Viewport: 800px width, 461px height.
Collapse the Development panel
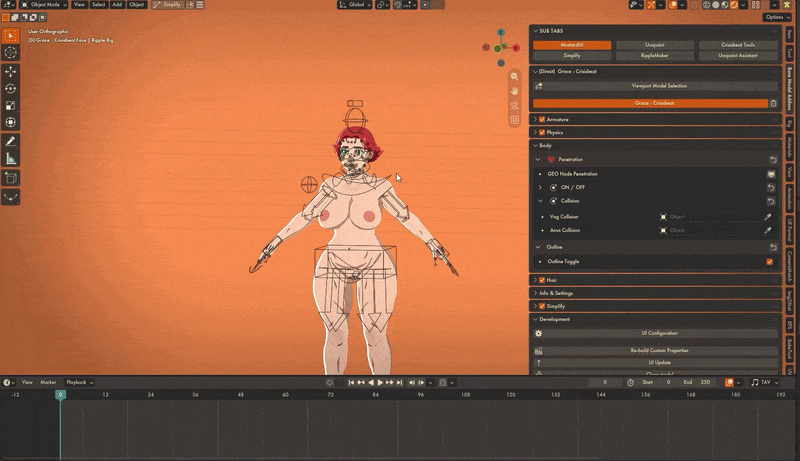[535, 320]
